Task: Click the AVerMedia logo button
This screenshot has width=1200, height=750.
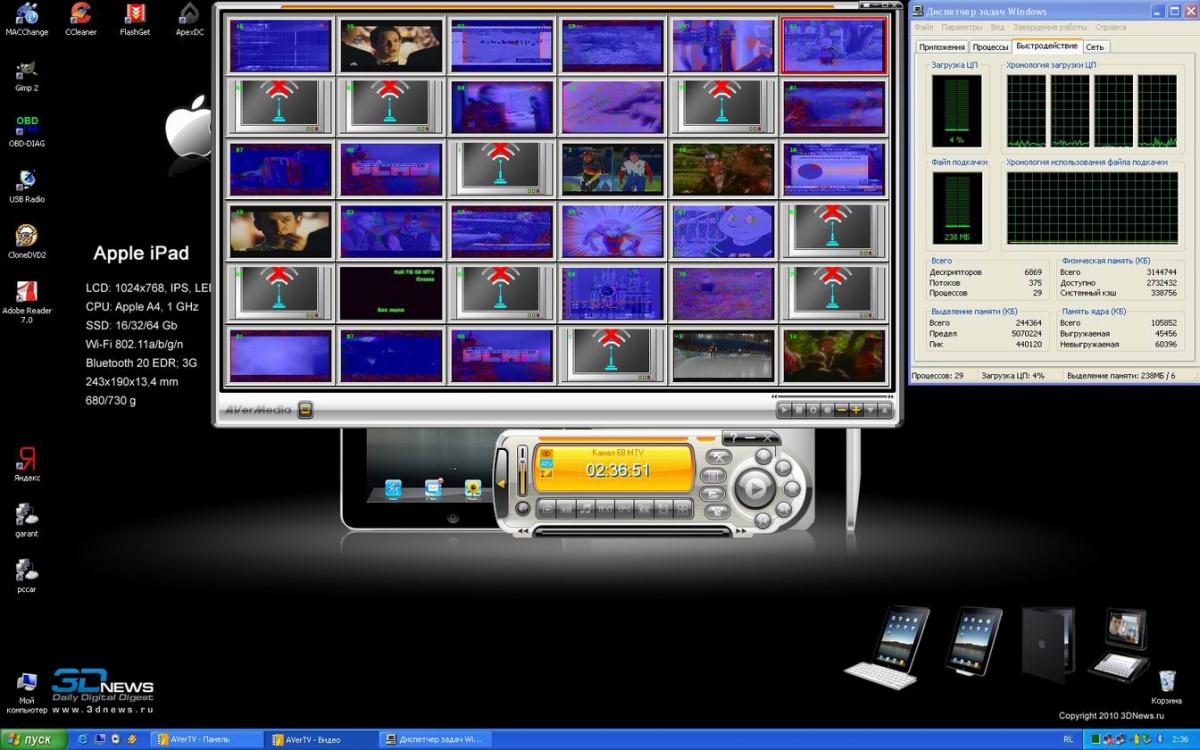Action: [305, 409]
